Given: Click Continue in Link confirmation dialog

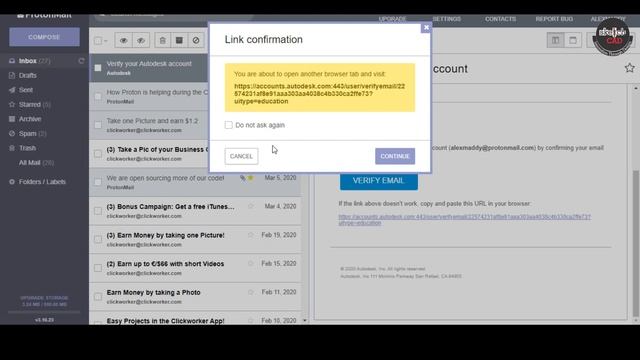Looking at the screenshot, I should coord(395,156).
